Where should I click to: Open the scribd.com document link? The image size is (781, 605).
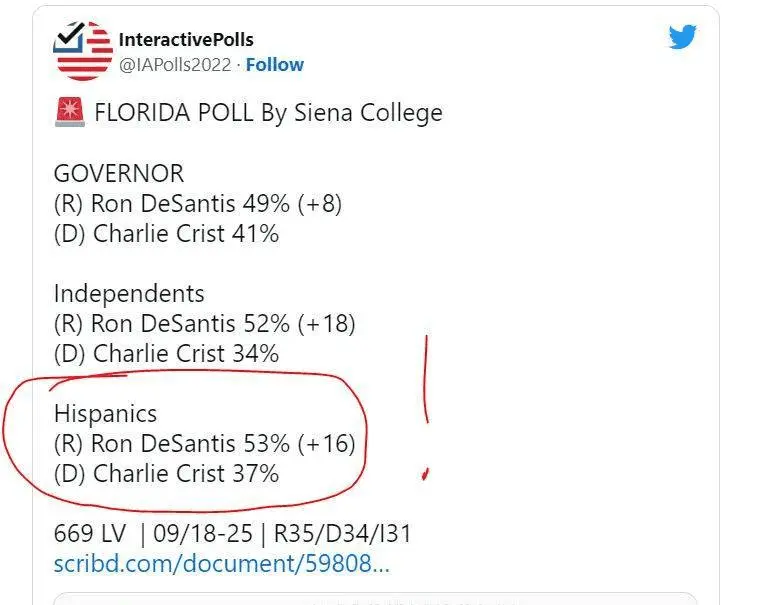click(x=221, y=563)
